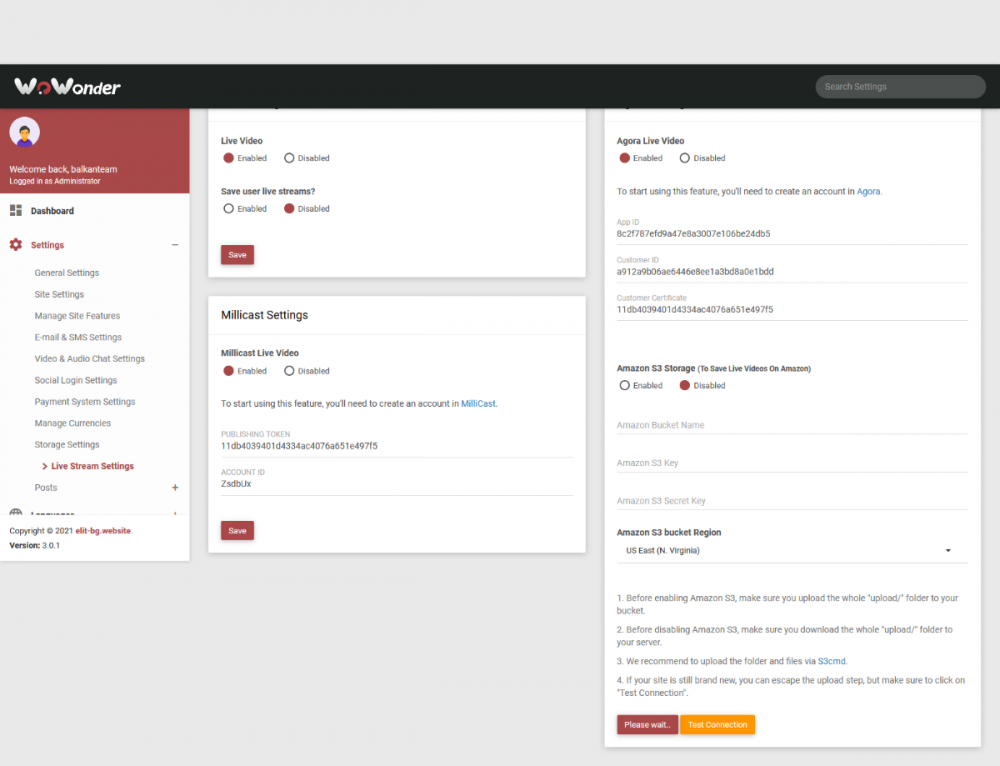Click the Version: 3.0.1 footer text
Viewport: 1000px width, 766px height.
click(34, 545)
